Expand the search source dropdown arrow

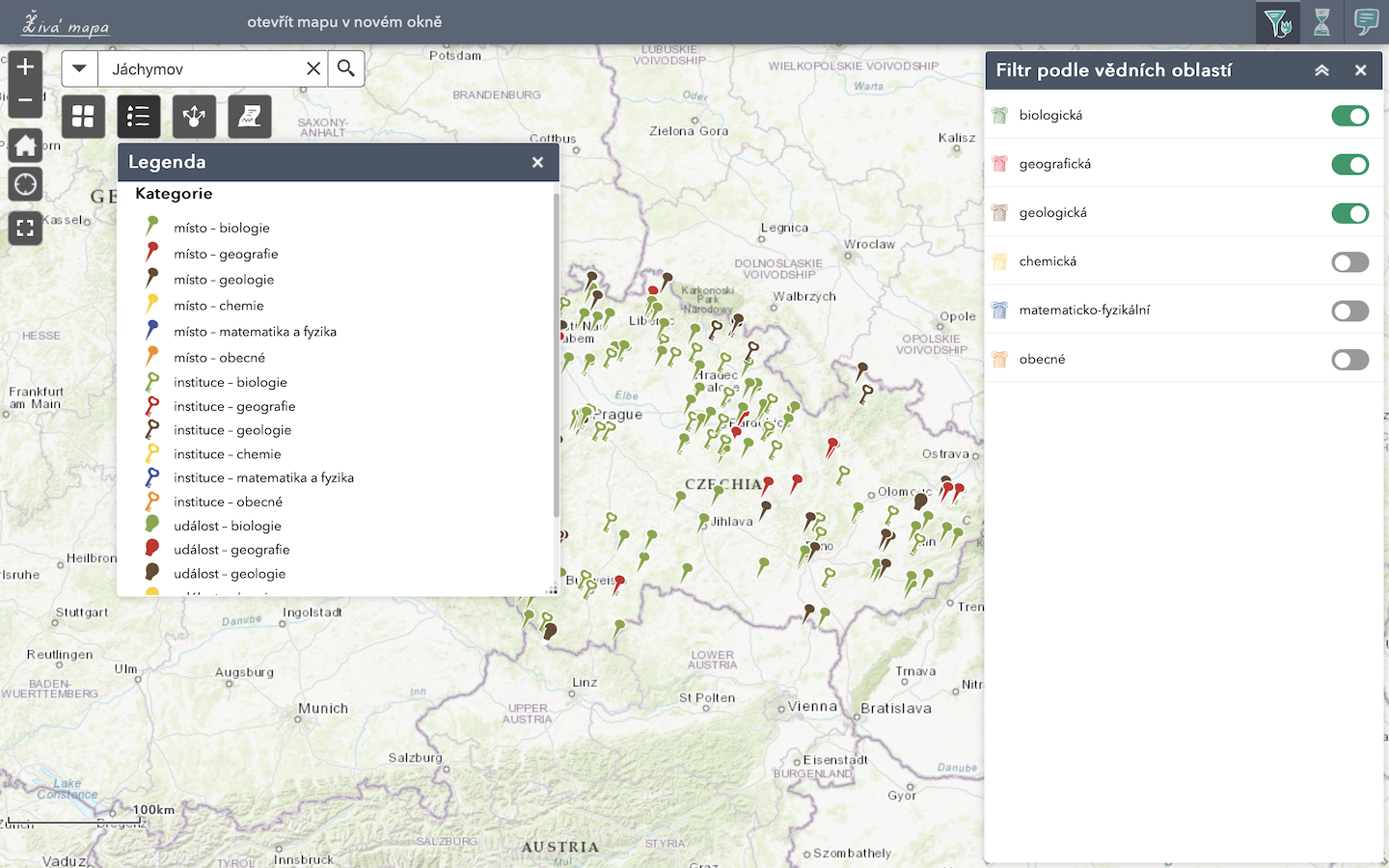[80, 68]
